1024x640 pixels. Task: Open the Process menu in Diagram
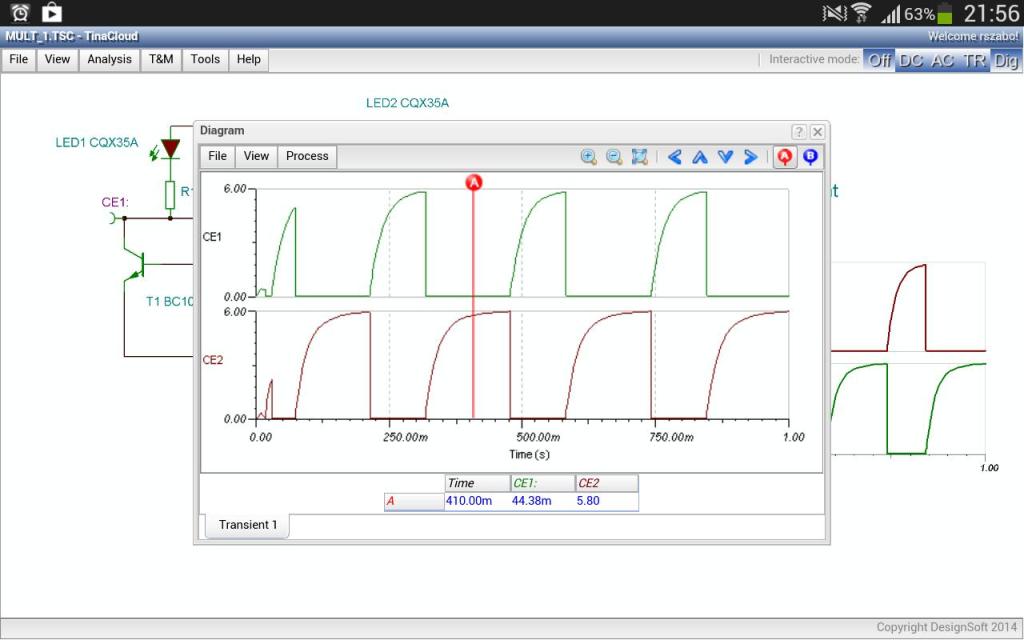pyautogui.click(x=307, y=156)
